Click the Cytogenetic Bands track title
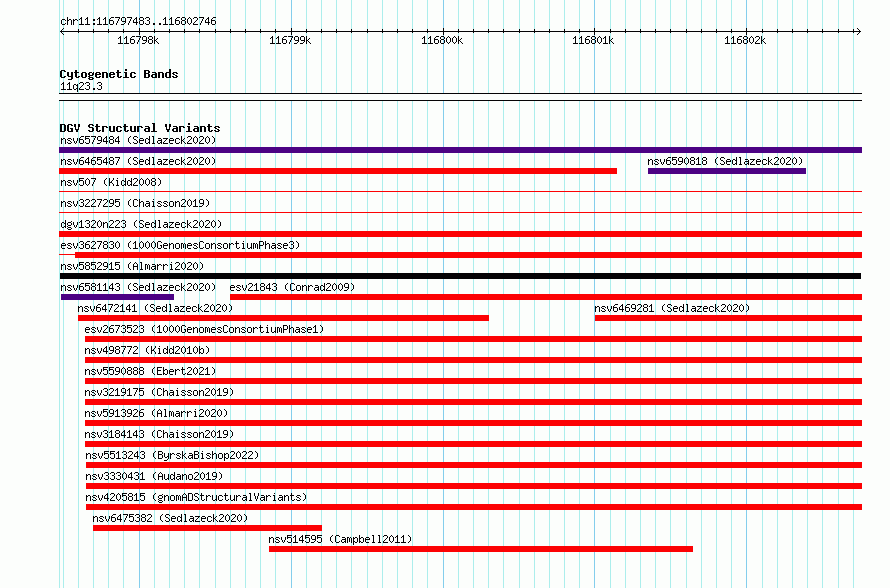The image size is (890, 588). click(x=119, y=74)
